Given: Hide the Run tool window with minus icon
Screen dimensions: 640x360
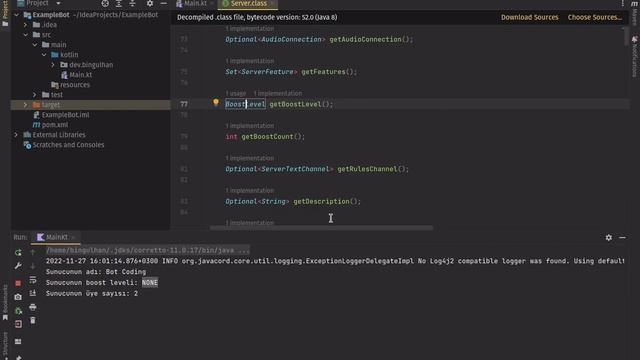Looking at the screenshot, I should coord(622,237).
